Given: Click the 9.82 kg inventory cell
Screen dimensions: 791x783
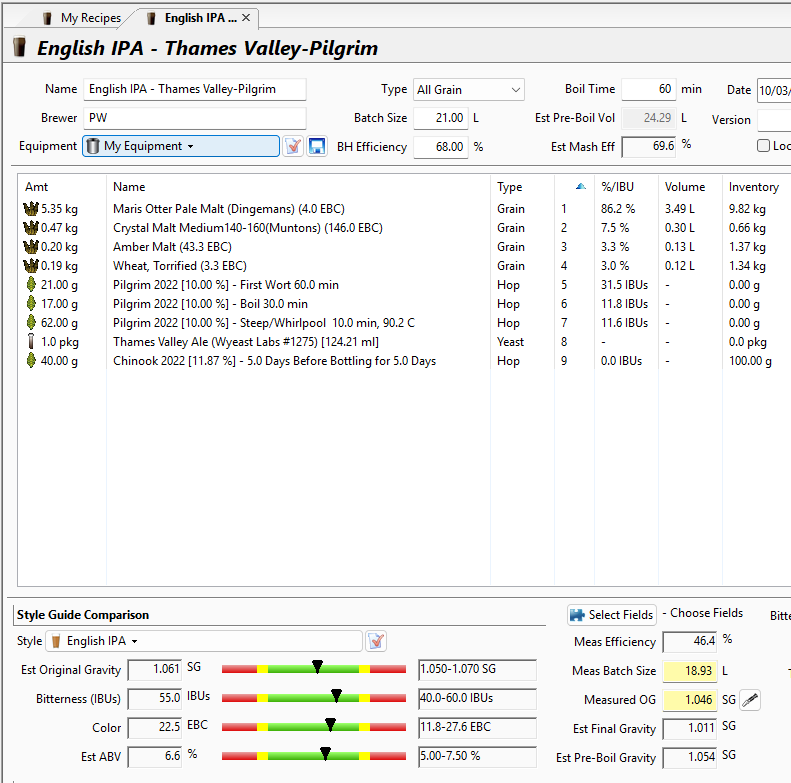Looking at the screenshot, I should click(747, 208).
